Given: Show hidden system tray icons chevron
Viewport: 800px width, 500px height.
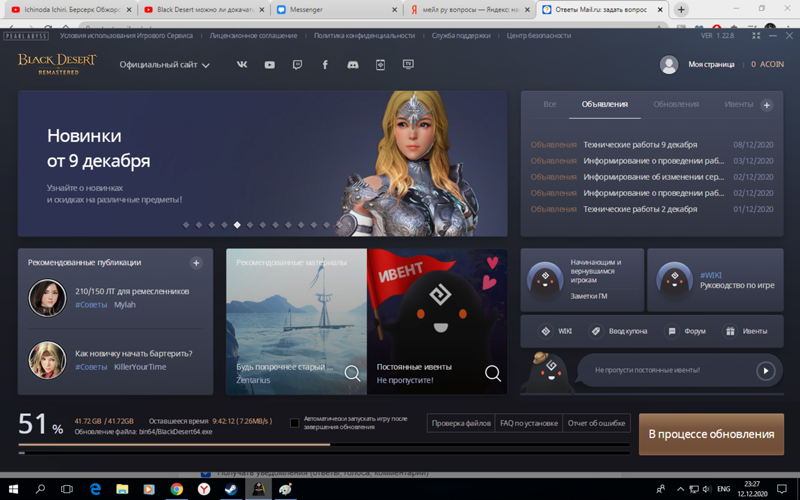Looking at the screenshot, I should click(x=680, y=489).
